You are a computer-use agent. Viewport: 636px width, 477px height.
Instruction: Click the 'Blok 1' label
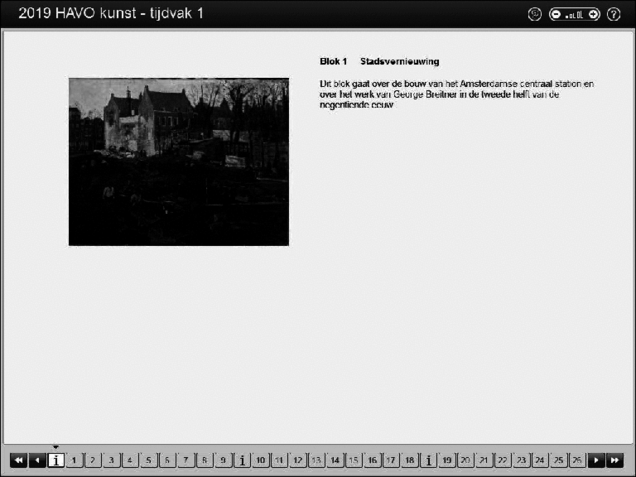click(333, 62)
